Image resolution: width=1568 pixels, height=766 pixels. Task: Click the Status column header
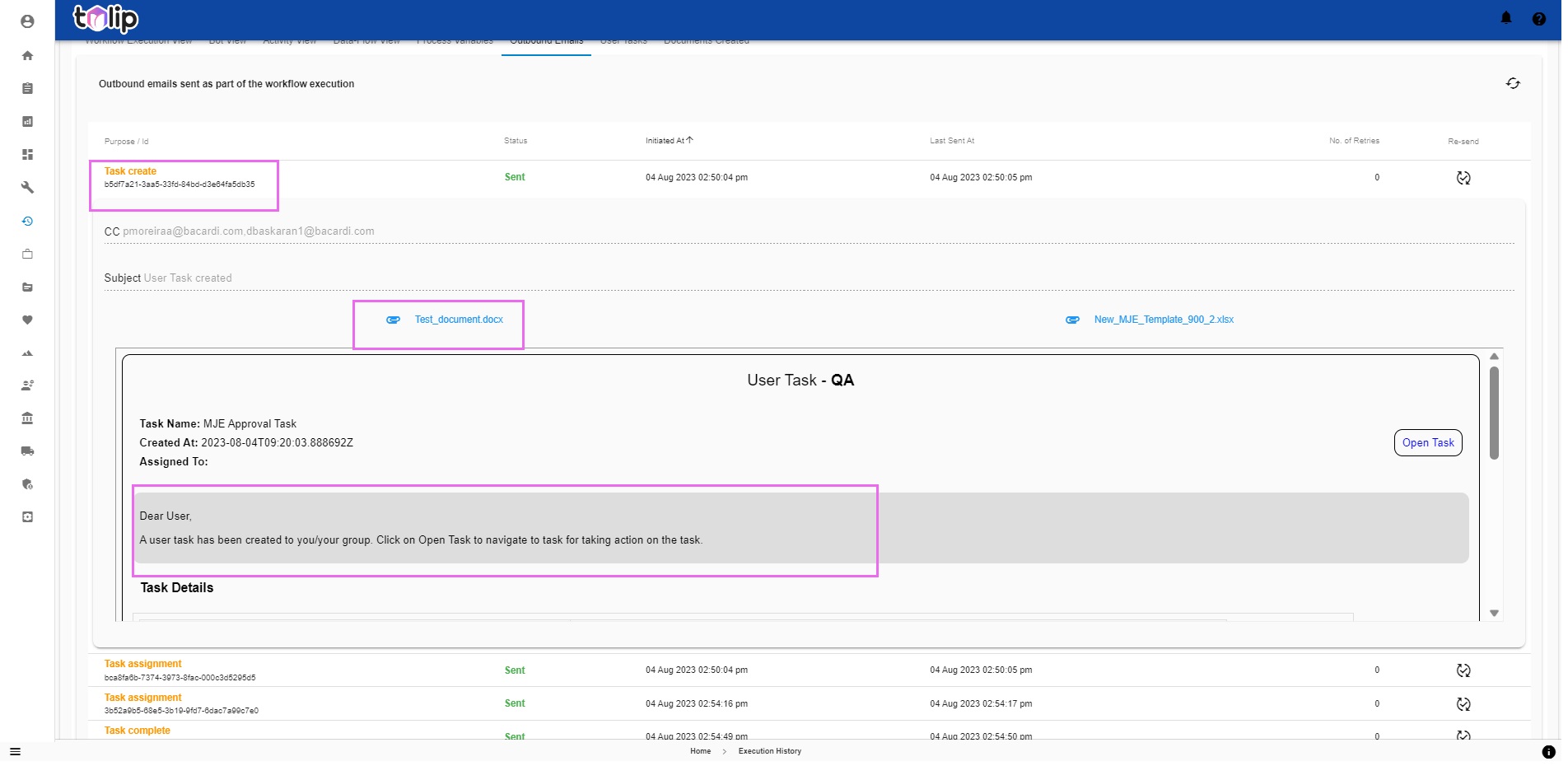pyautogui.click(x=516, y=141)
